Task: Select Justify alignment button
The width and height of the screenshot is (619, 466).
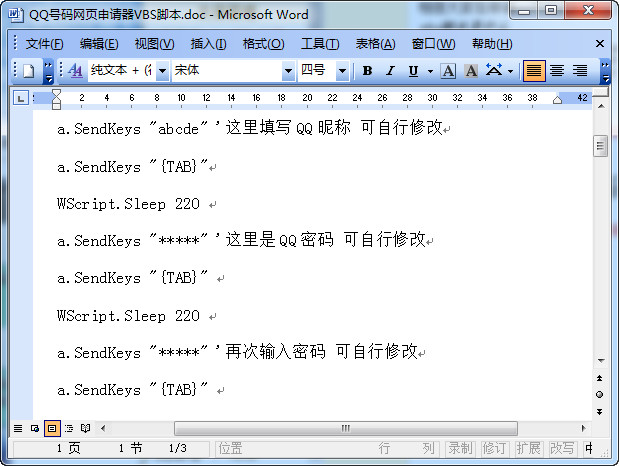Action: click(x=534, y=71)
